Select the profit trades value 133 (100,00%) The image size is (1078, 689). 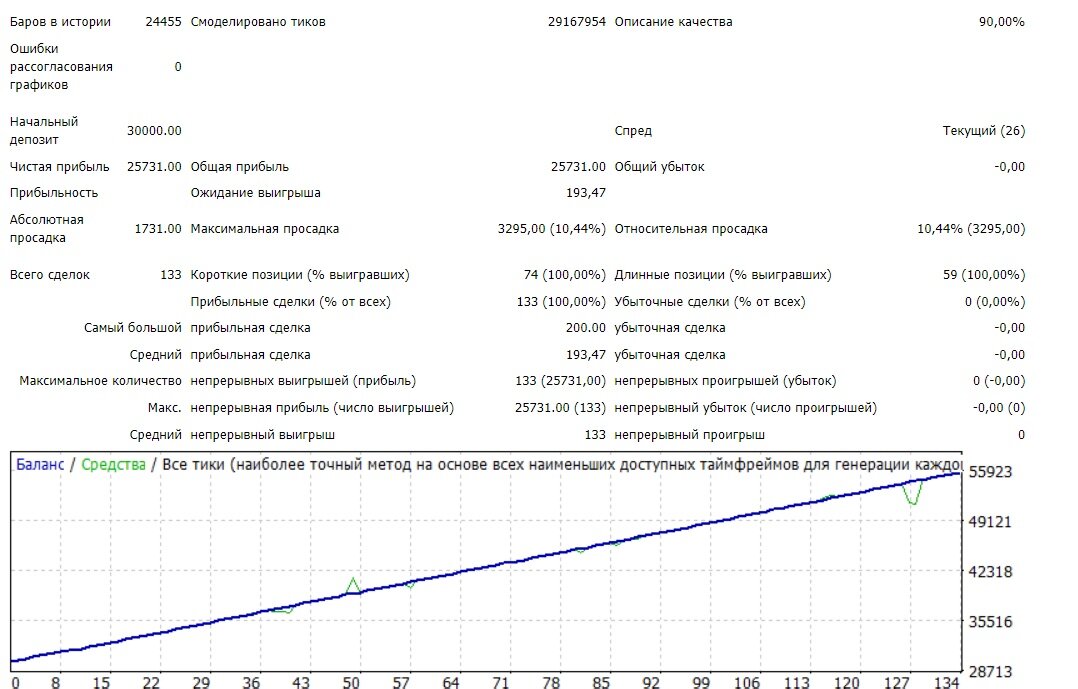pos(561,301)
